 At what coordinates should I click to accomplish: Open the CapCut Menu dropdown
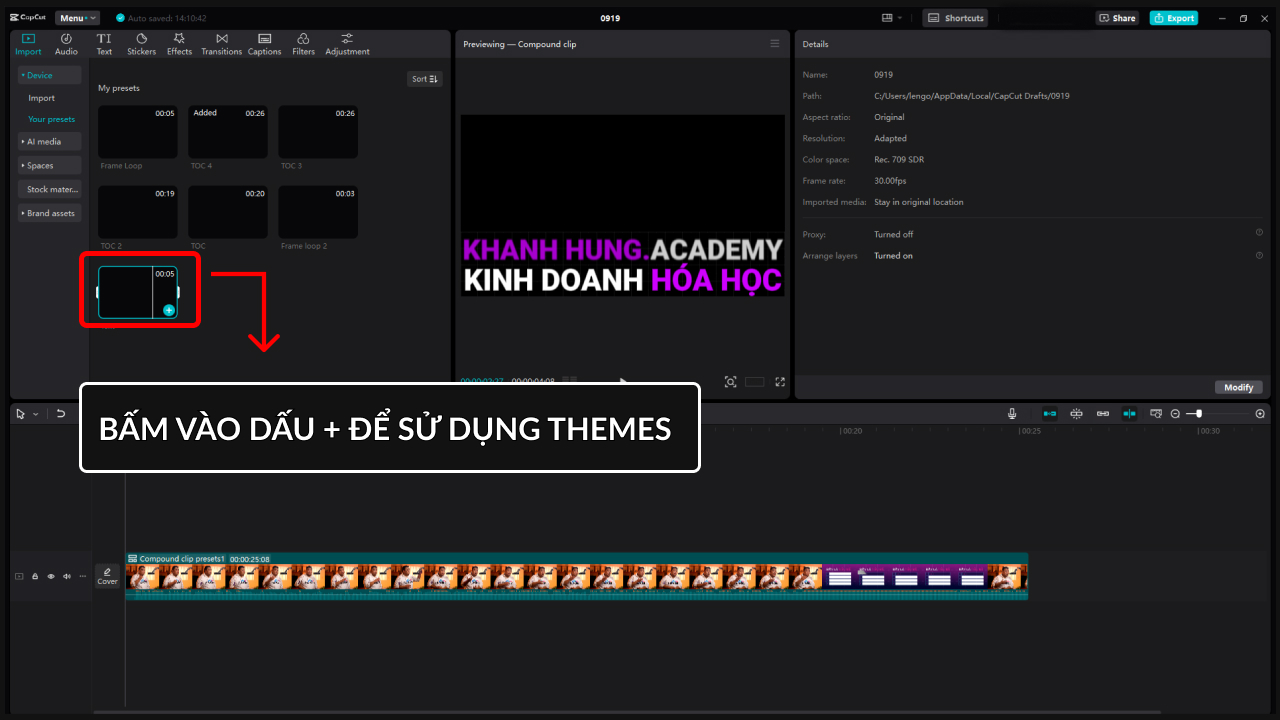coord(77,18)
